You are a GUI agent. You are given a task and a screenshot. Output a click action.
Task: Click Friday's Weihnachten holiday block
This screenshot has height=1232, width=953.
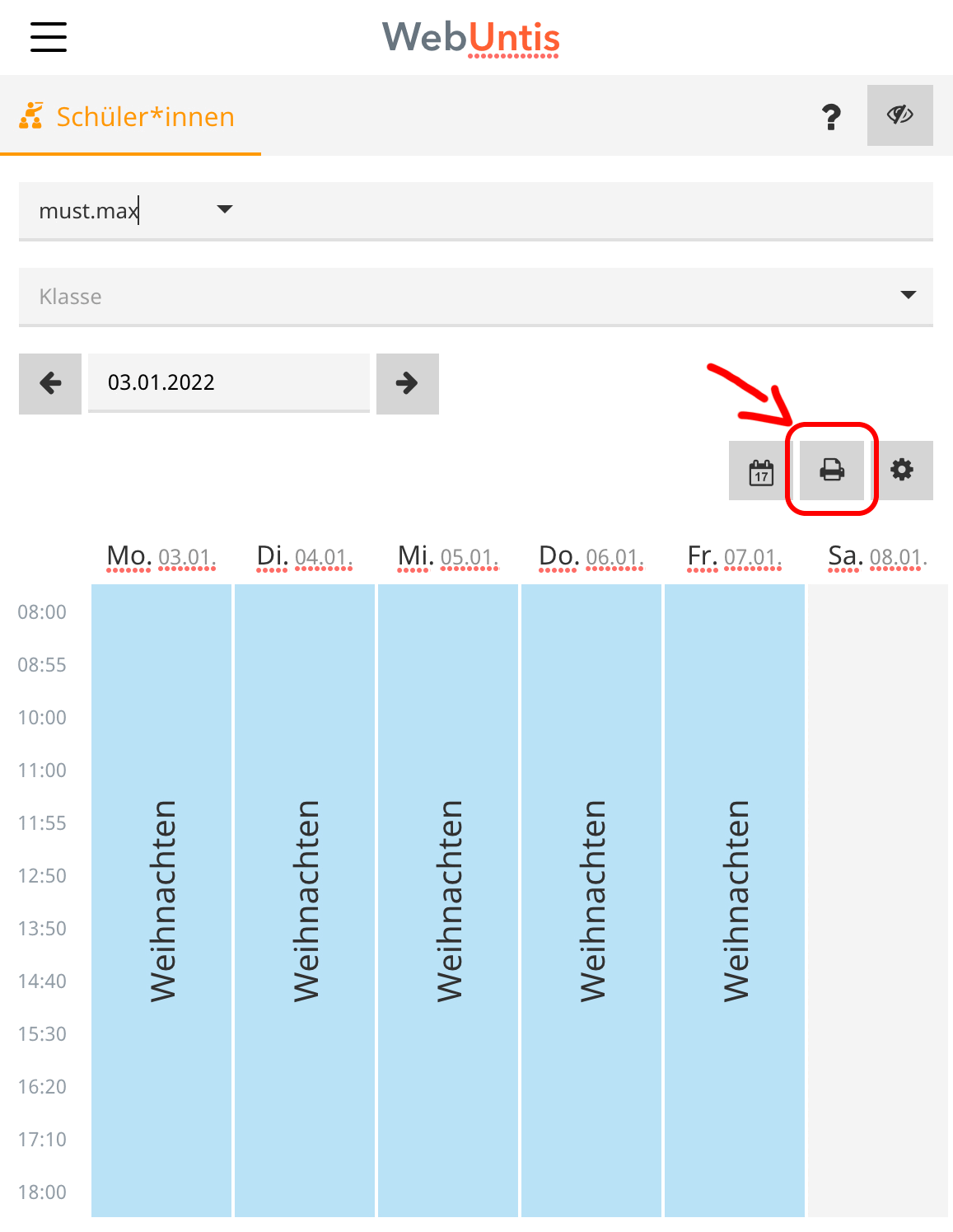click(735, 901)
